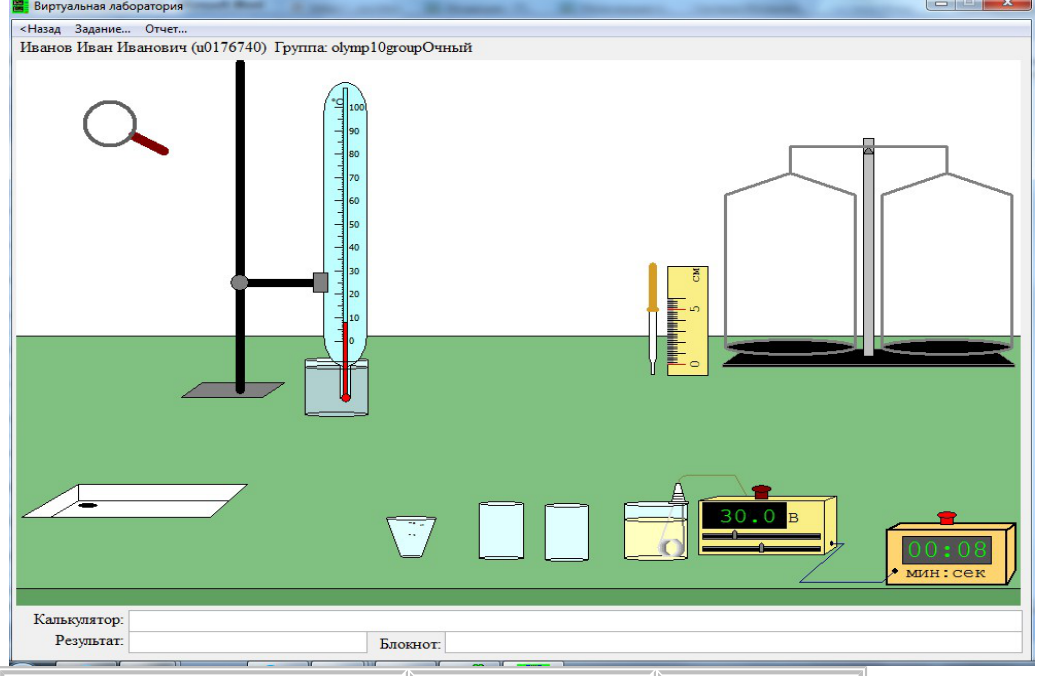Open the Отчет... menu
The height and width of the screenshot is (676, 1040).
166,29
